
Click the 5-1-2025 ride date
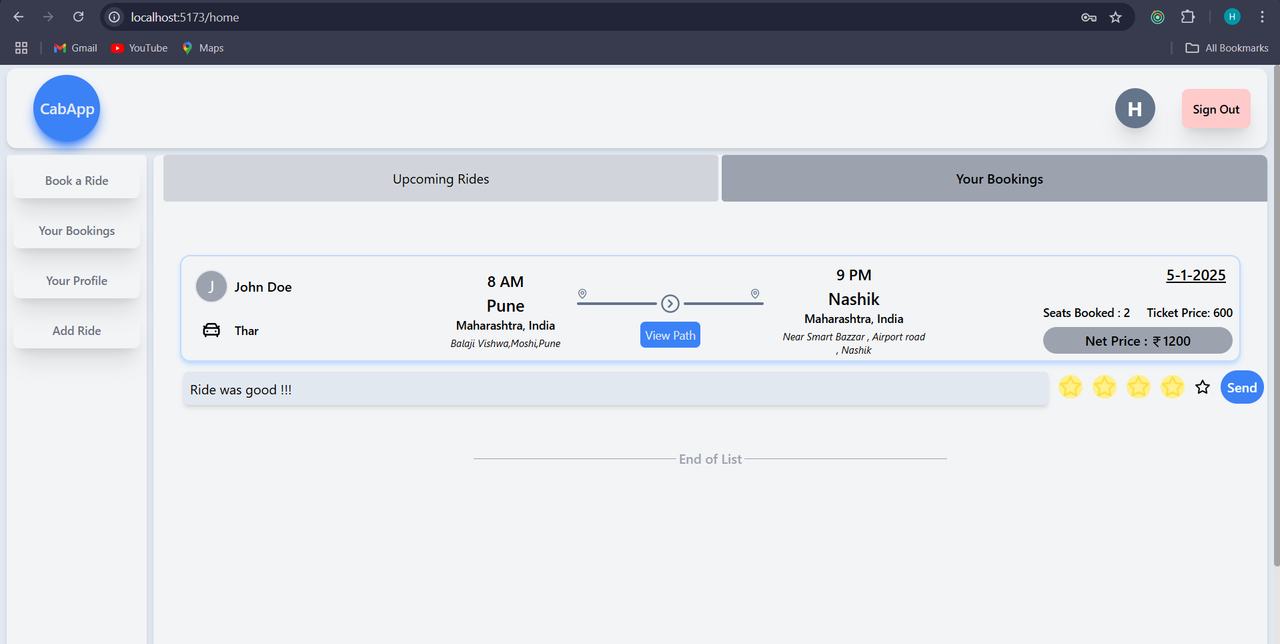1196,275
